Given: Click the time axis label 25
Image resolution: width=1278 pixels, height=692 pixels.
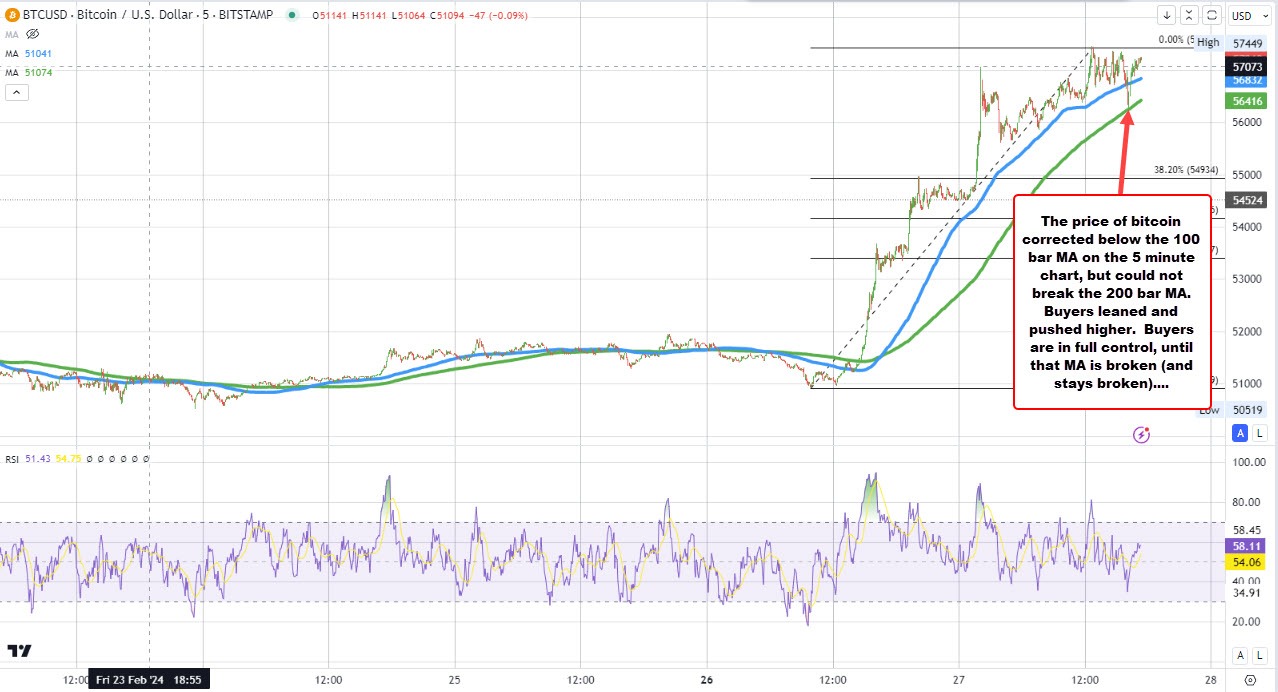Looking at the screenshot, I should 455,680.
